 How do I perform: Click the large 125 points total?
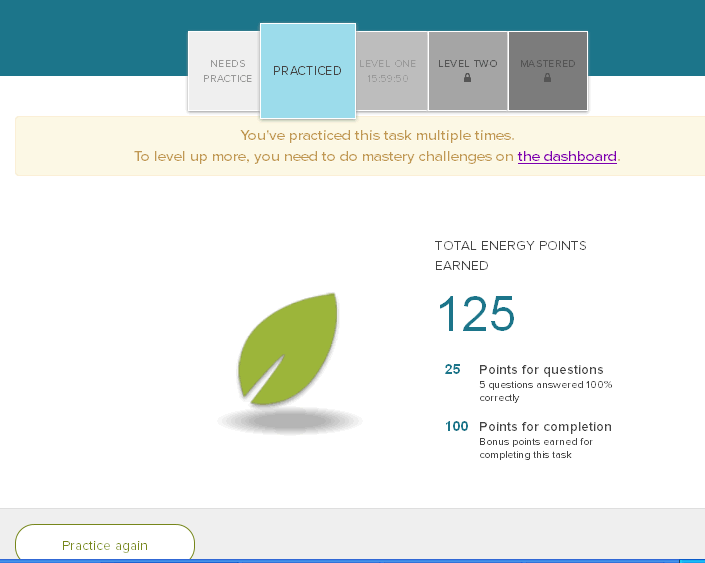coord(476,314)
